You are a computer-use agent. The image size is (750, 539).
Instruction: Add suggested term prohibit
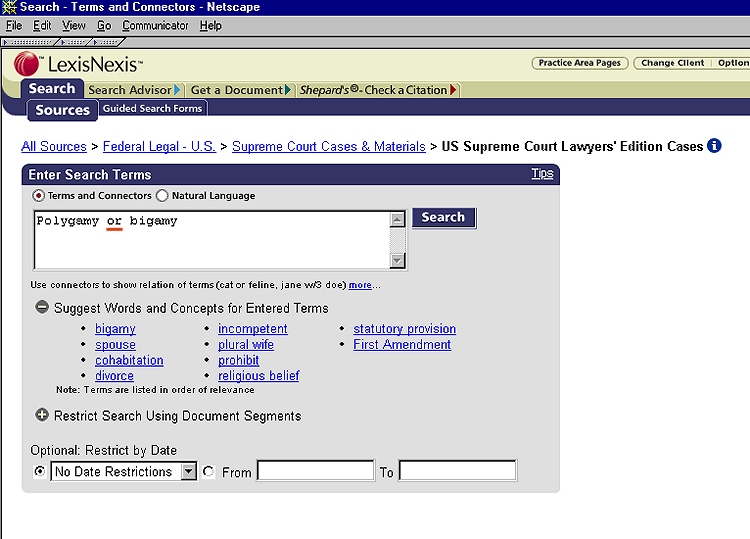click(238, 360)
